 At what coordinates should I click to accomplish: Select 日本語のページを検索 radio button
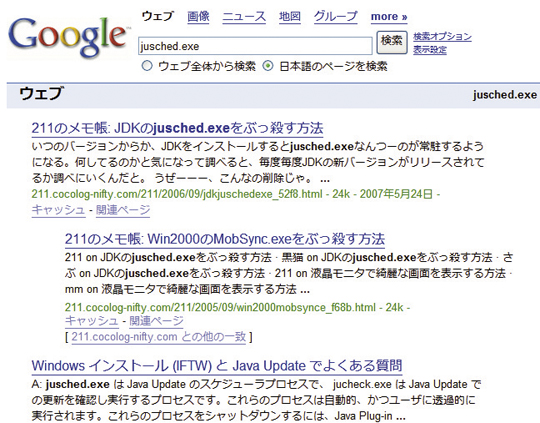268,65
